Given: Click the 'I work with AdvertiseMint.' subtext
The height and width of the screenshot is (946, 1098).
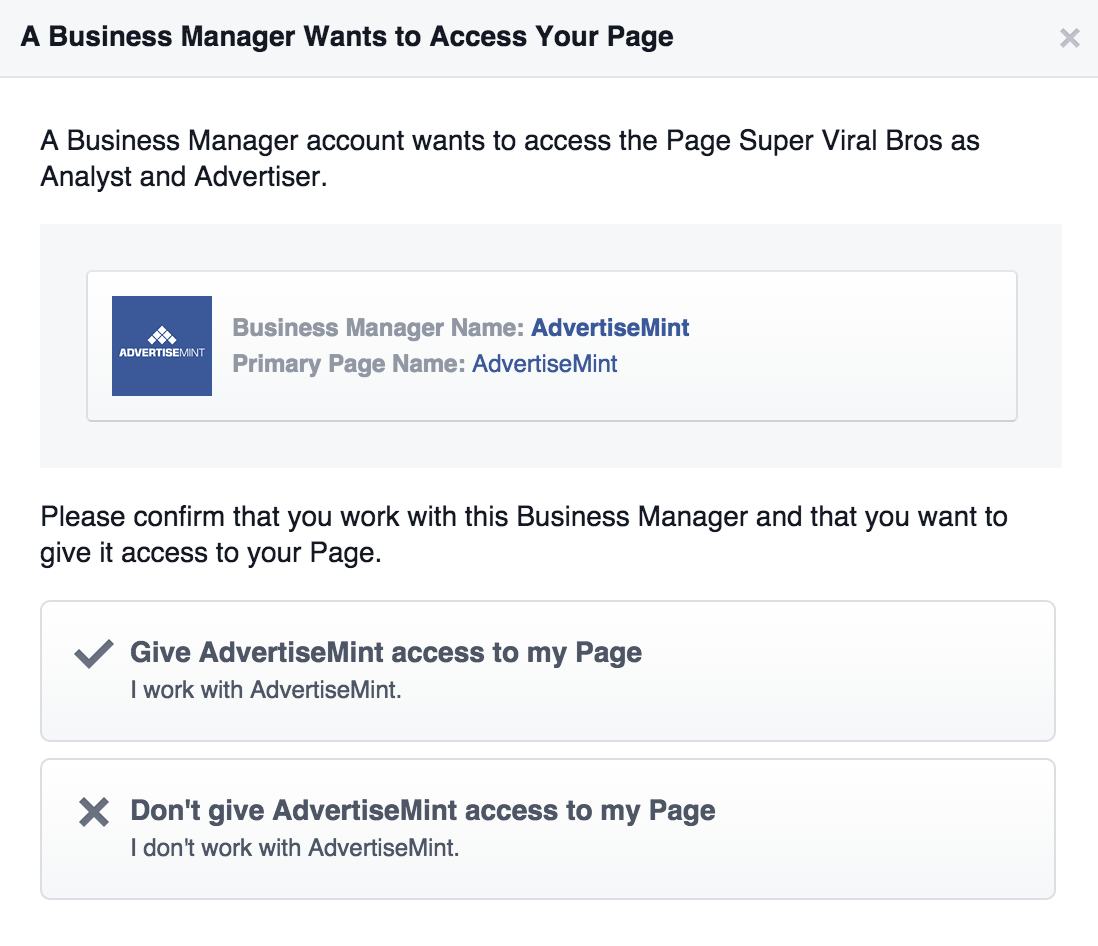Looking at the screenshot, I should [x=266, y=690].
